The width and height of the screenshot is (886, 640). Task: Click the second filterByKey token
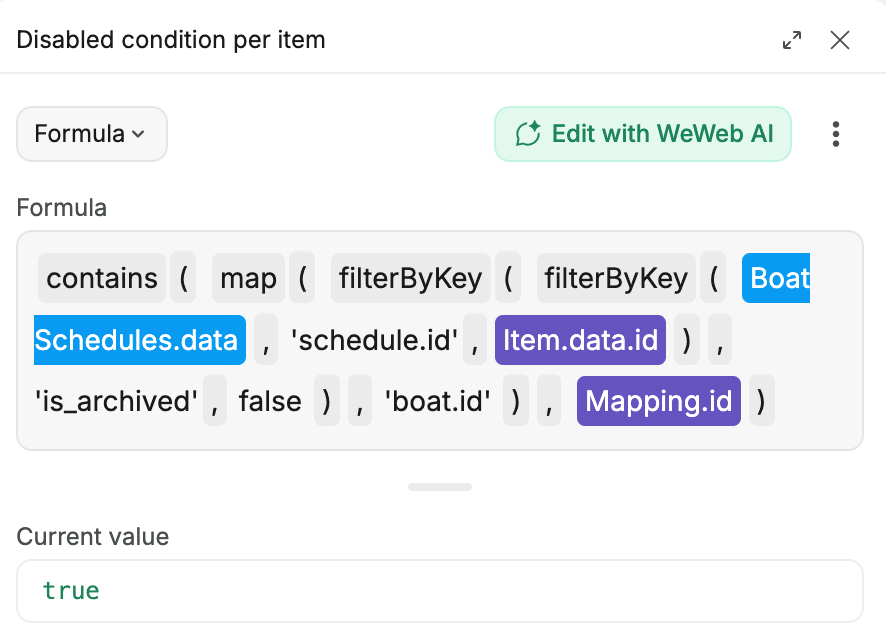coord(616,278)
